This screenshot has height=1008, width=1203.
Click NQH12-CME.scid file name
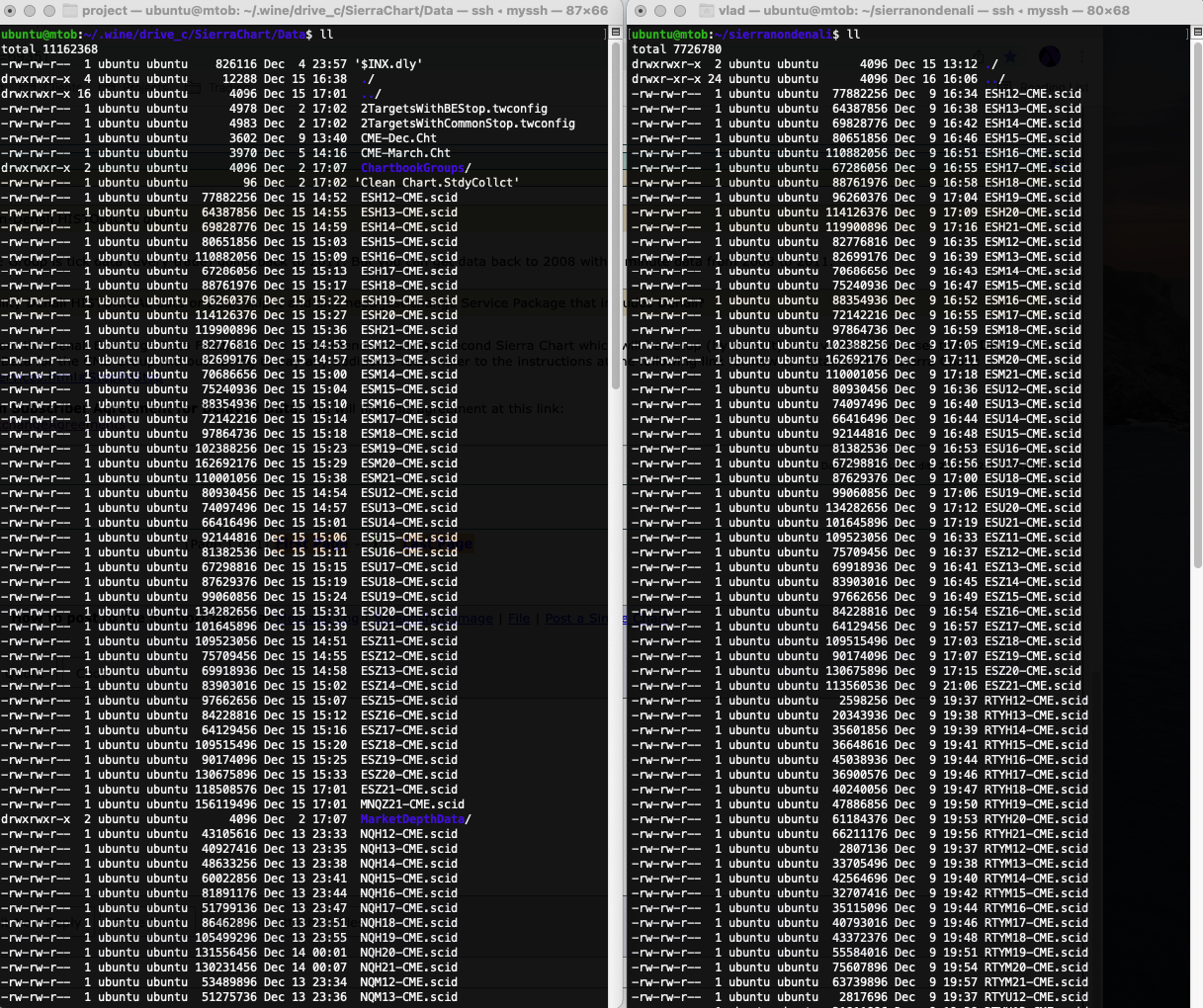point(409,834)
